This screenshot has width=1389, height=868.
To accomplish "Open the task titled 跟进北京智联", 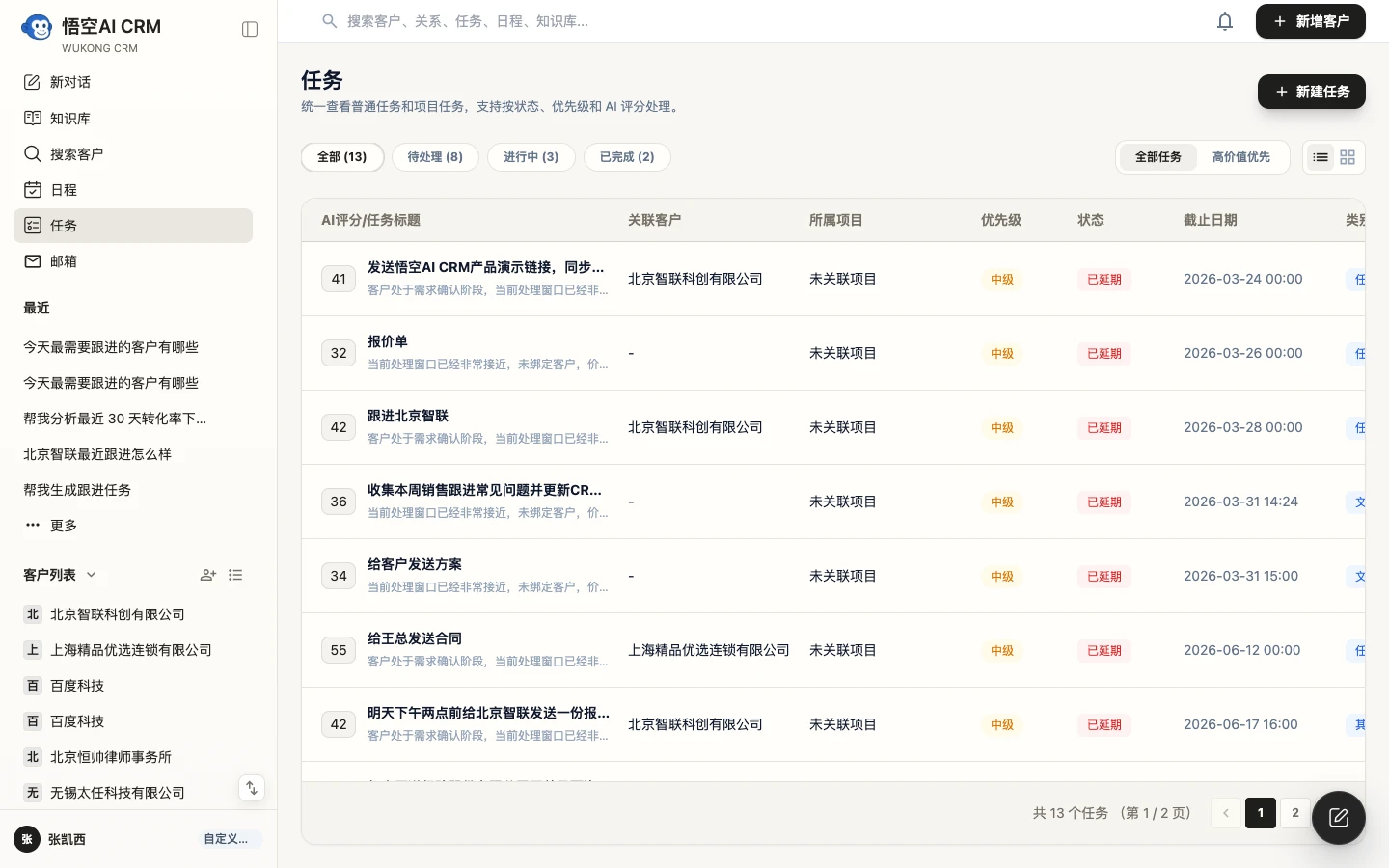I will (408, 416).
